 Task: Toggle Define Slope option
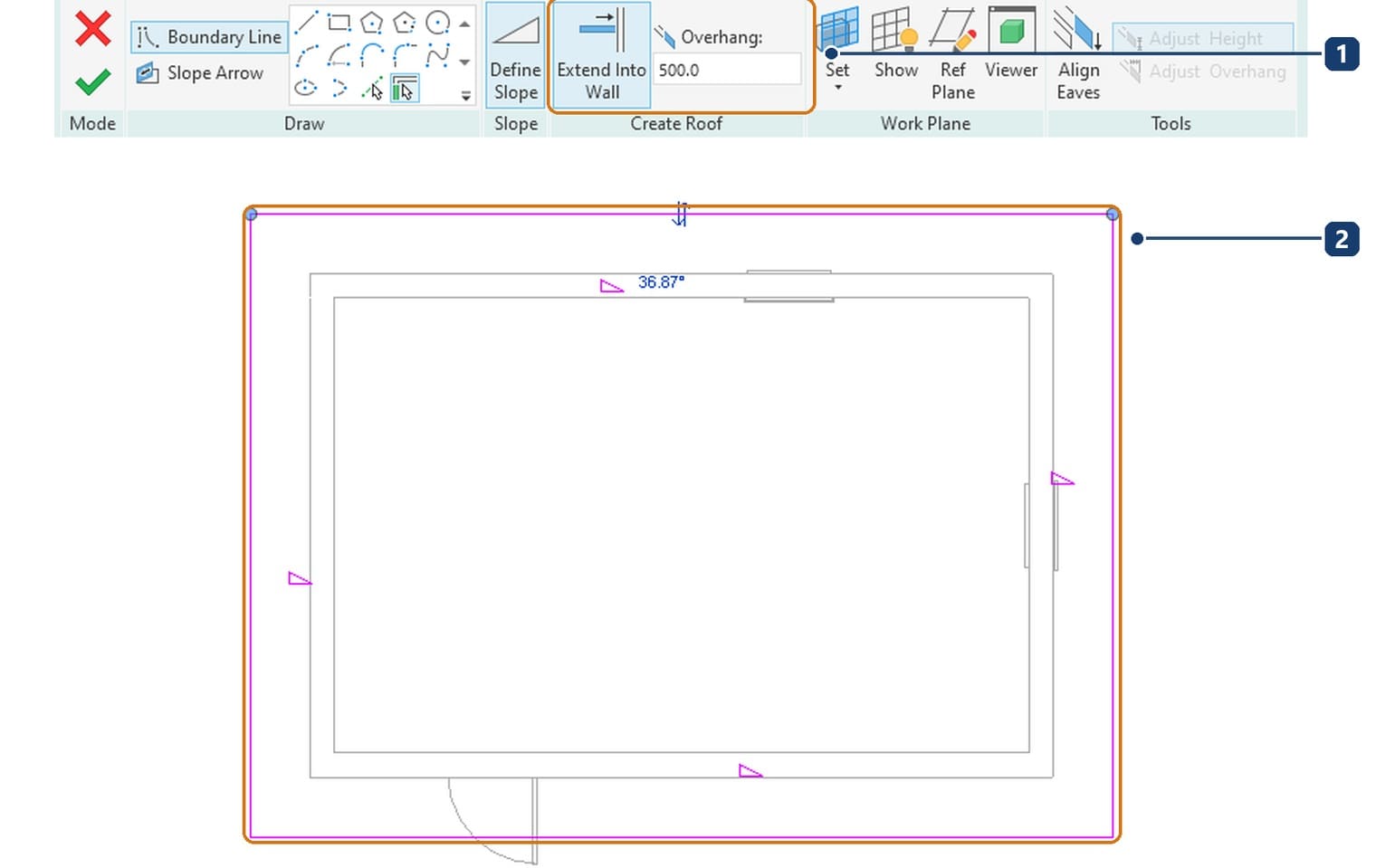(515, 56)
